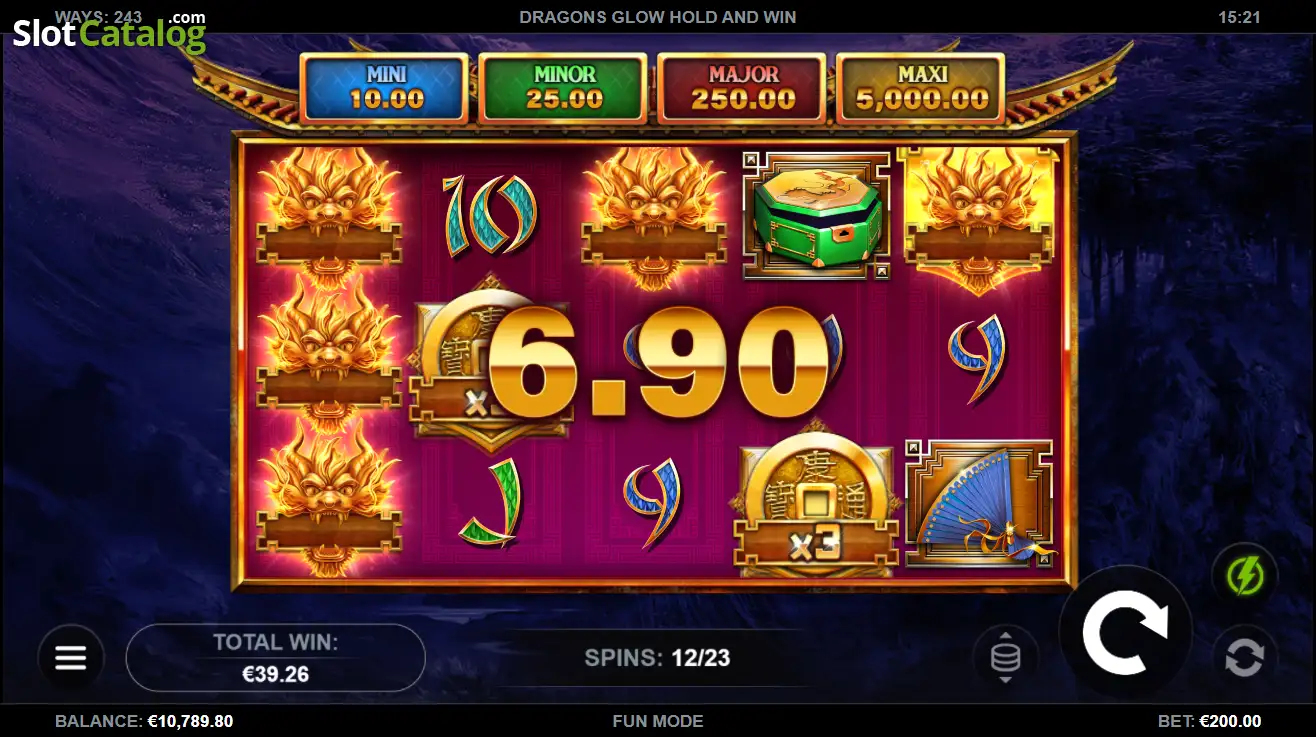This screenshot has width=1316, height=737.
Task: Select the MAJOR 250.00 jackpot panel
Action: (x=742, y=88)
